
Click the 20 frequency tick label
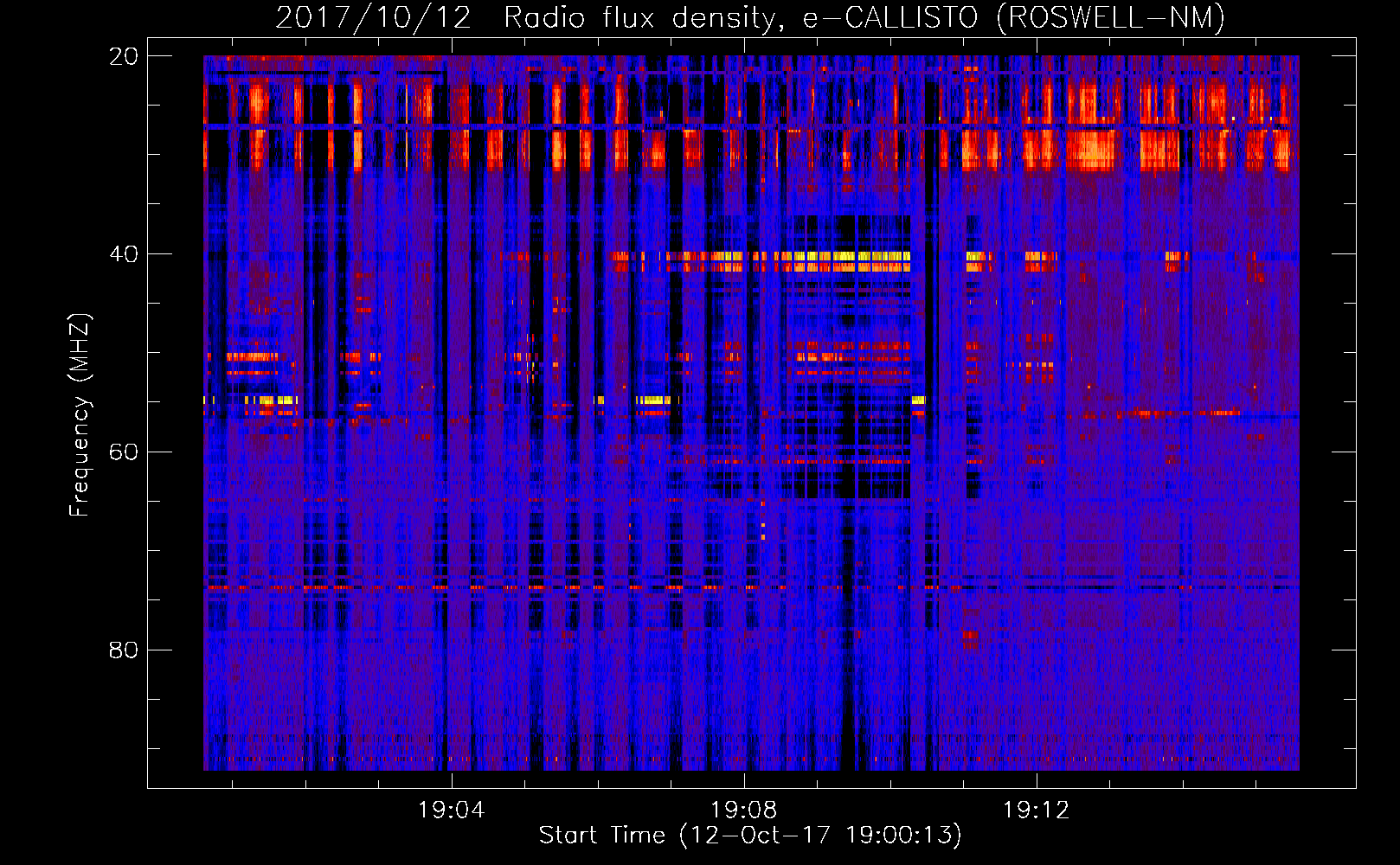[124, 56]
